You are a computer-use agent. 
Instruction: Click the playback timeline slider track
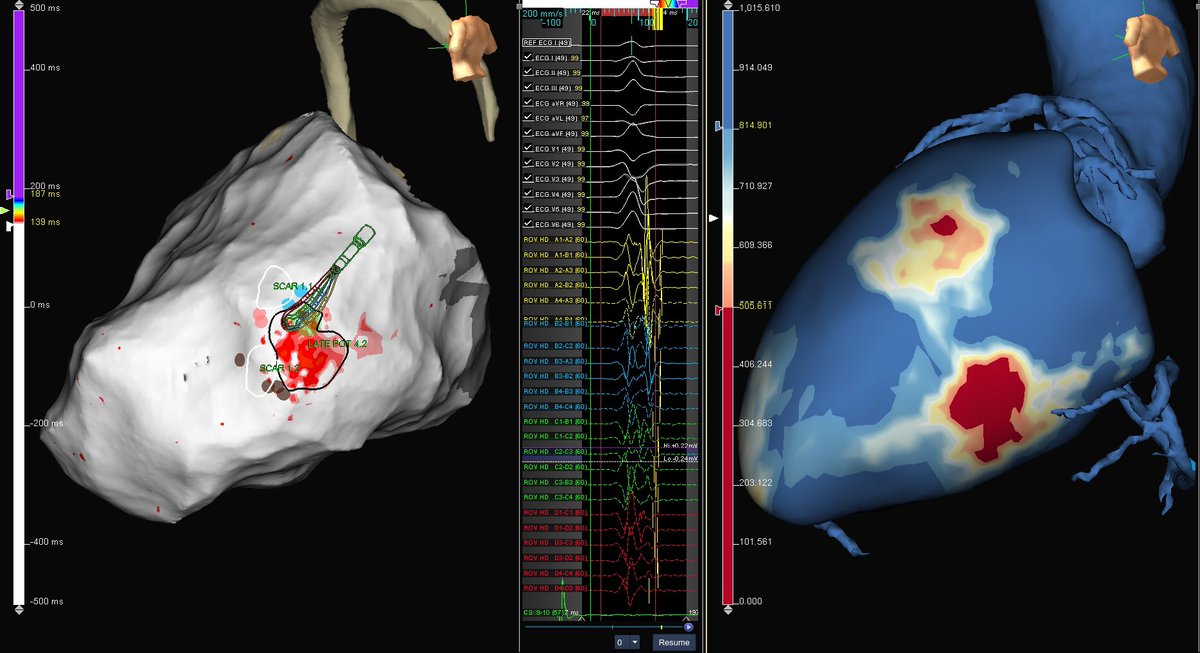(x=603, y=627)
